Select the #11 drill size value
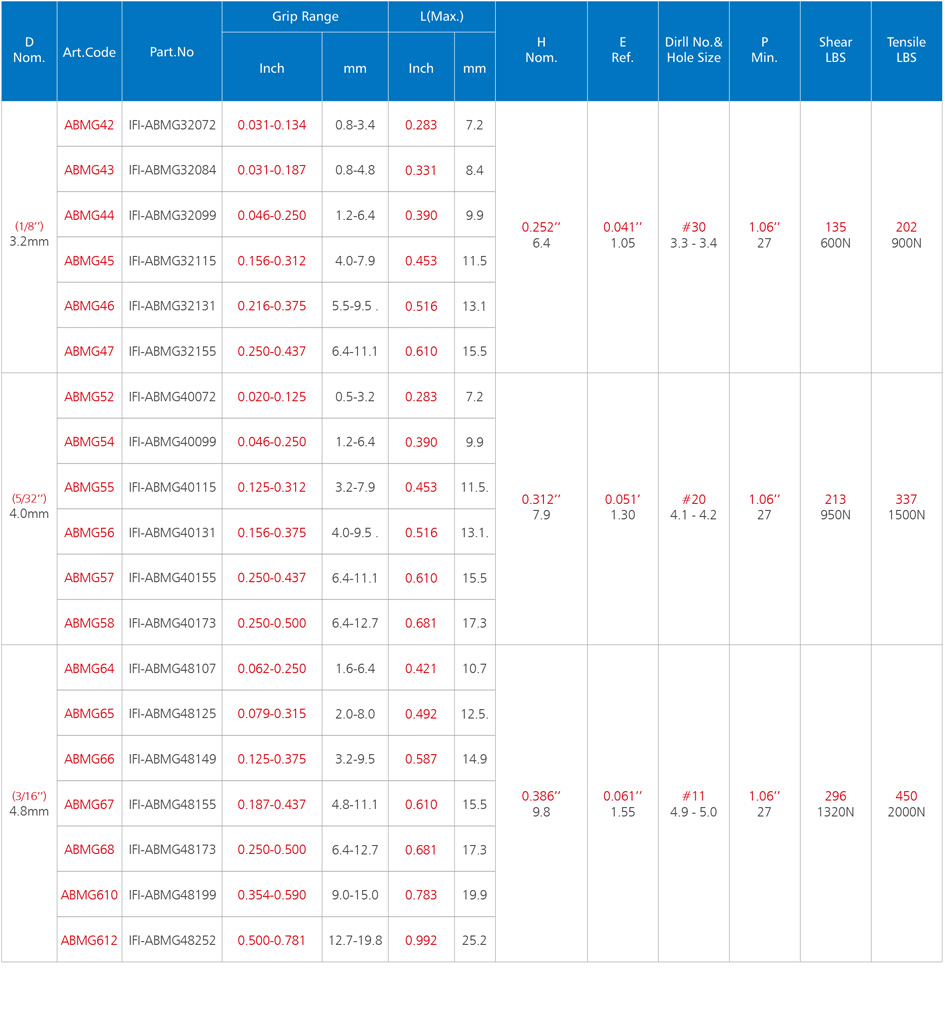The height and width of the screenshot is (1034, 945). [693, 796]
